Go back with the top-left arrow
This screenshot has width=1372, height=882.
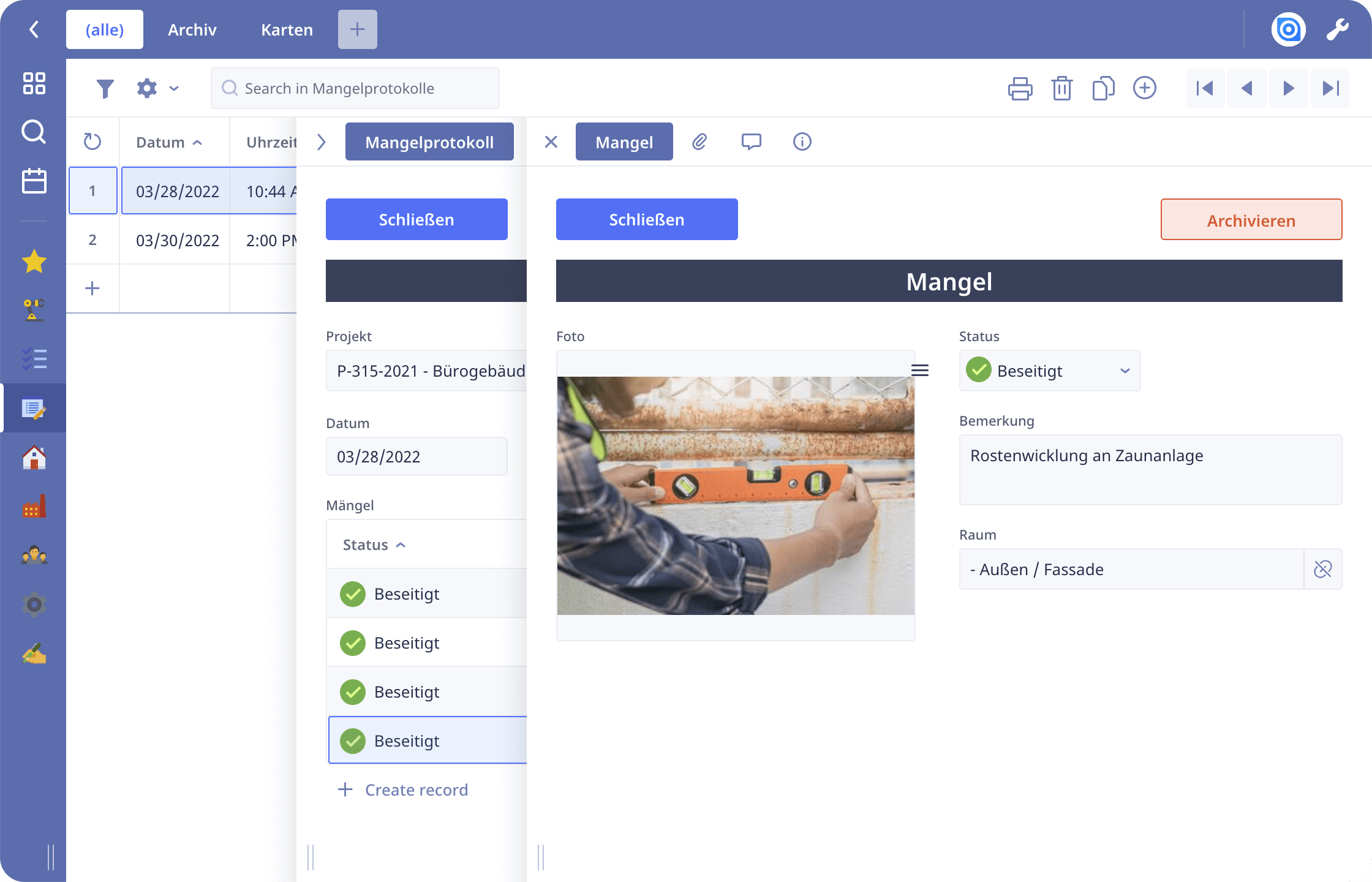[34, 29]
